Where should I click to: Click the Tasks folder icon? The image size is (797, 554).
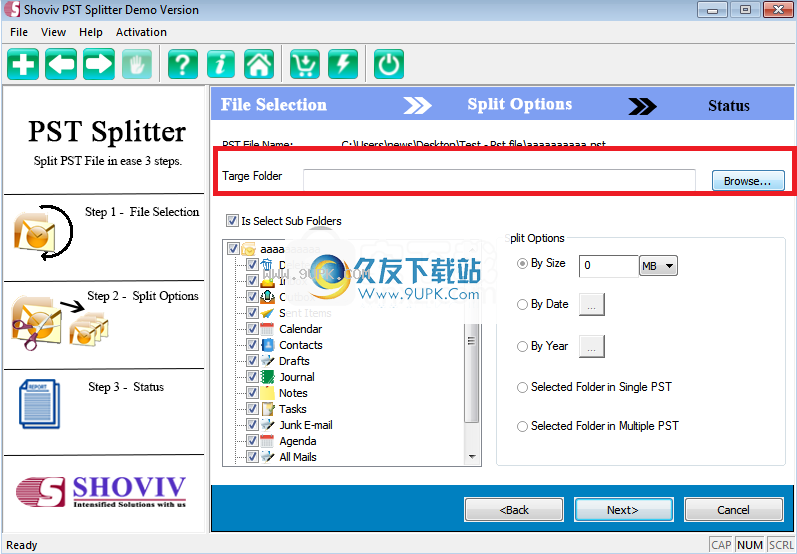coord(267,409)
